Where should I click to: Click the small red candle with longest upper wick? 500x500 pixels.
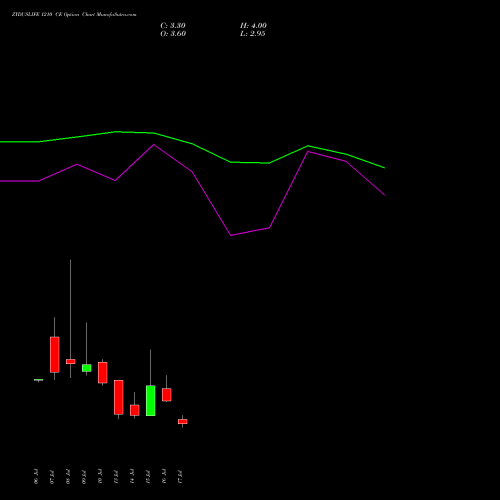point(71,361)
